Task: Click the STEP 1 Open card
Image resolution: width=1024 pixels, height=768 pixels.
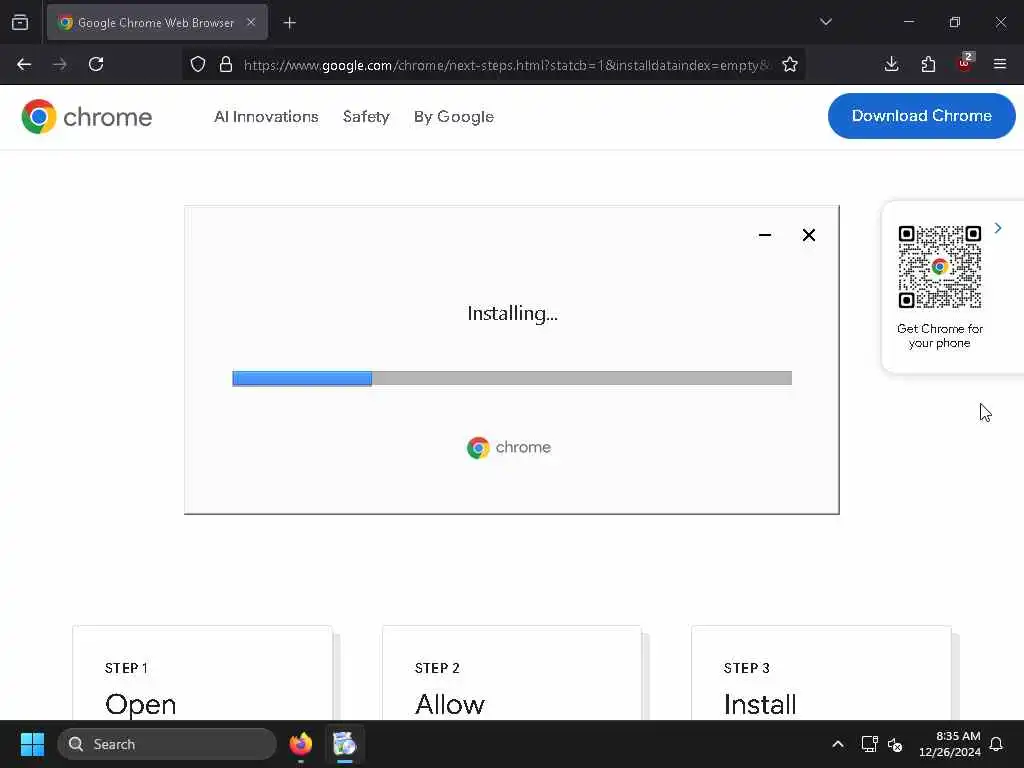Action: (x=202, y=673)
